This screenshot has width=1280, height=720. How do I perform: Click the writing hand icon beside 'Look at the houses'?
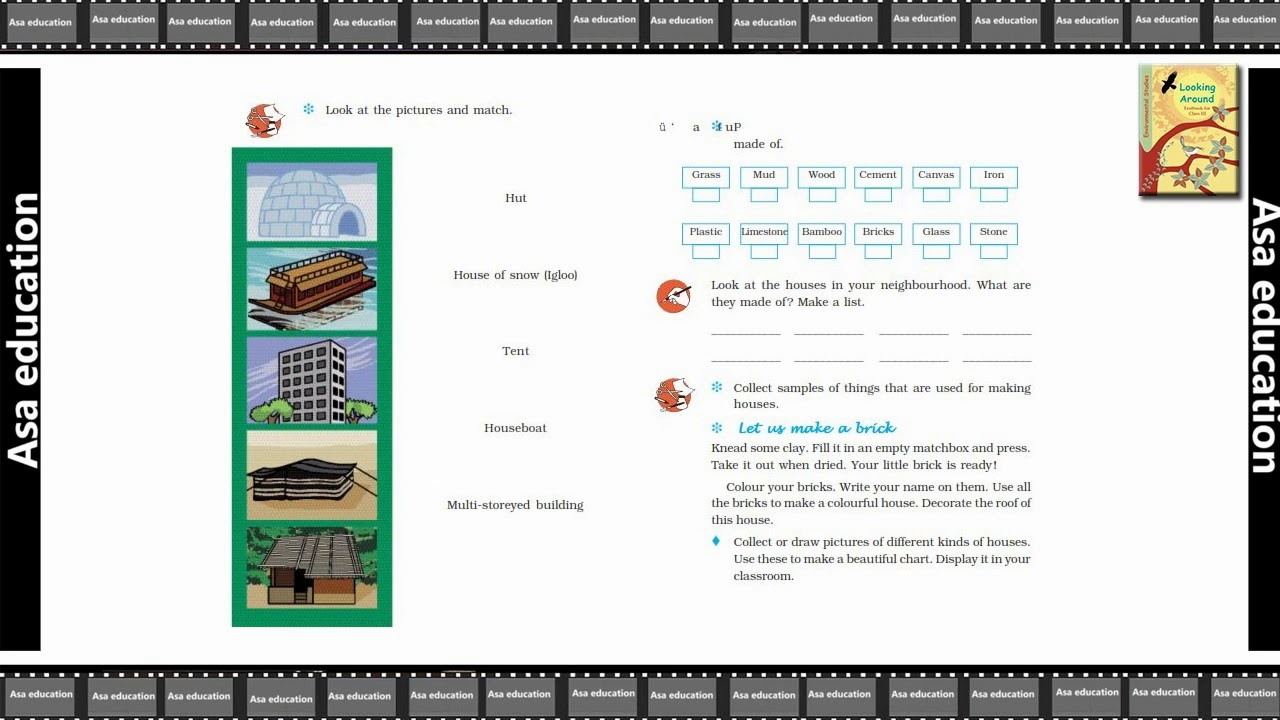(x=674, y=296)
